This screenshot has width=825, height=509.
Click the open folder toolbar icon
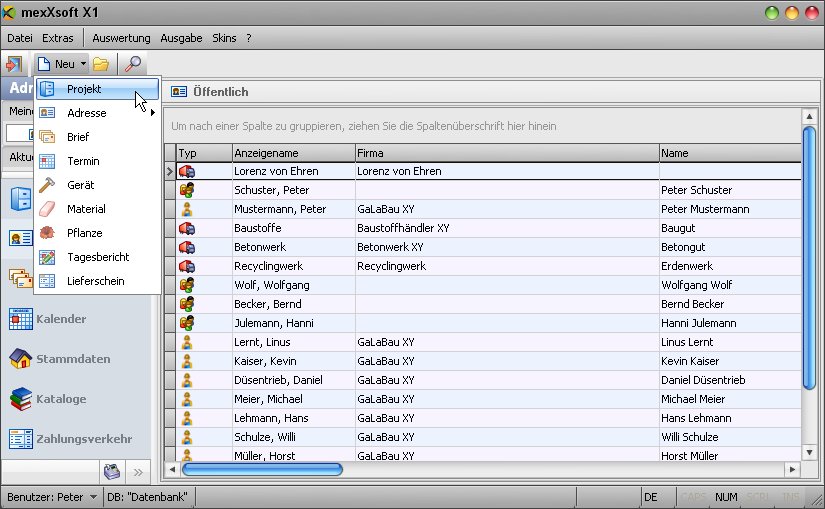[101, 64]
